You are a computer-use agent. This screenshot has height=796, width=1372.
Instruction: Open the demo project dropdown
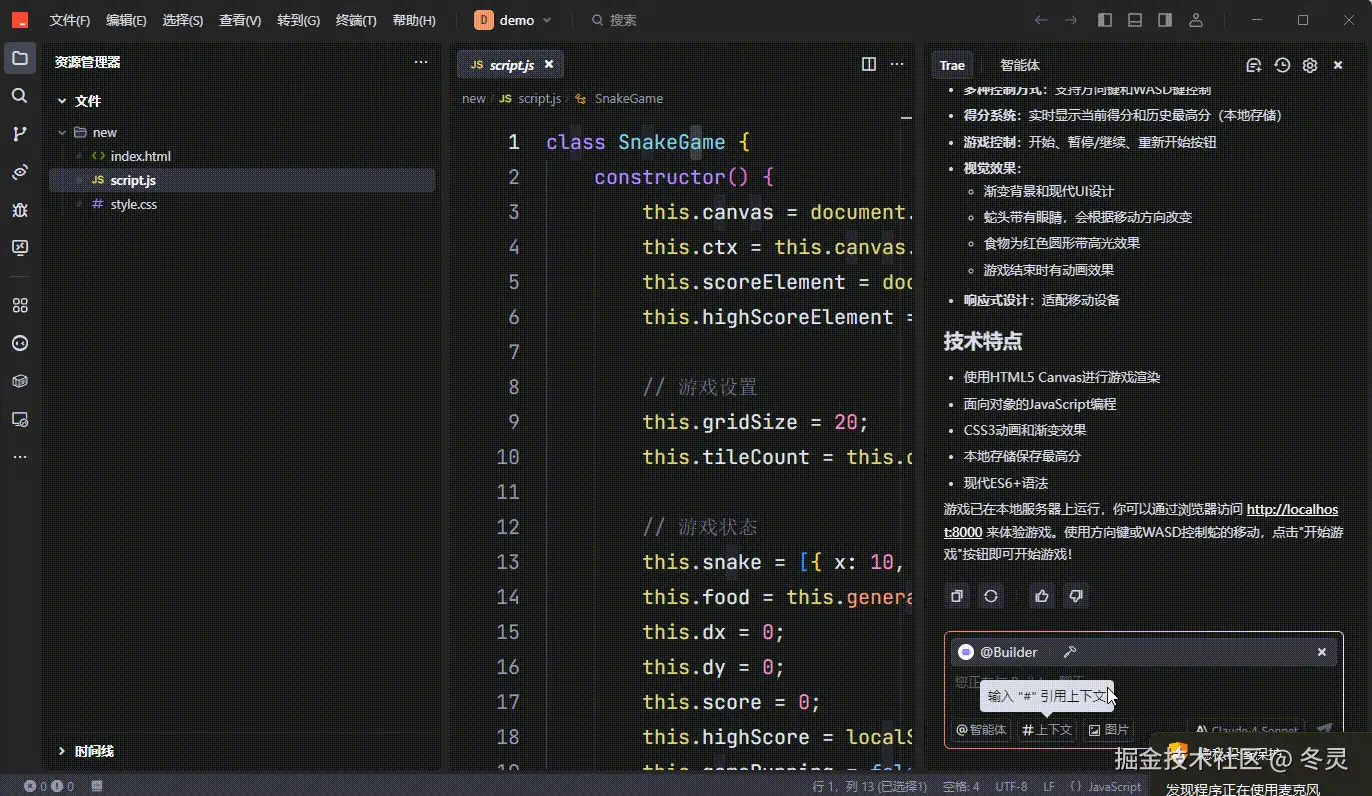click(513, 20)
